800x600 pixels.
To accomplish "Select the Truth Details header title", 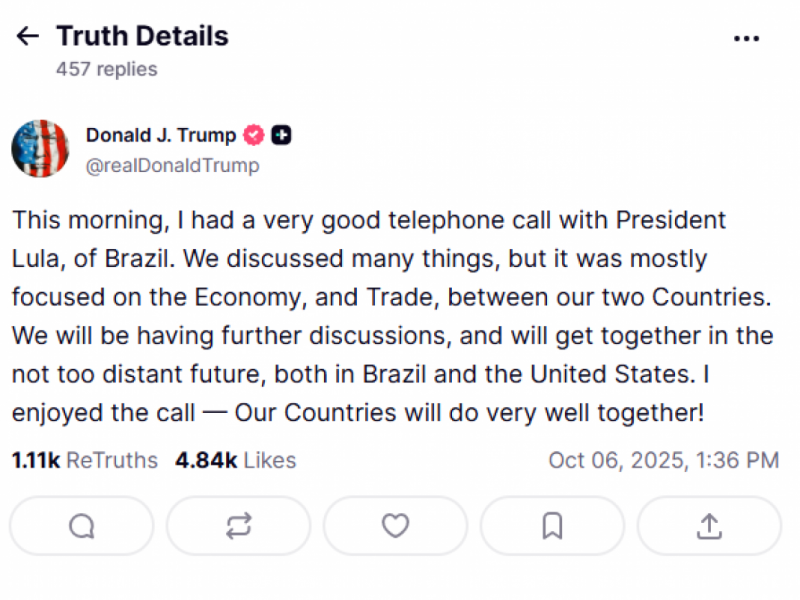I will tap(142, 35).
